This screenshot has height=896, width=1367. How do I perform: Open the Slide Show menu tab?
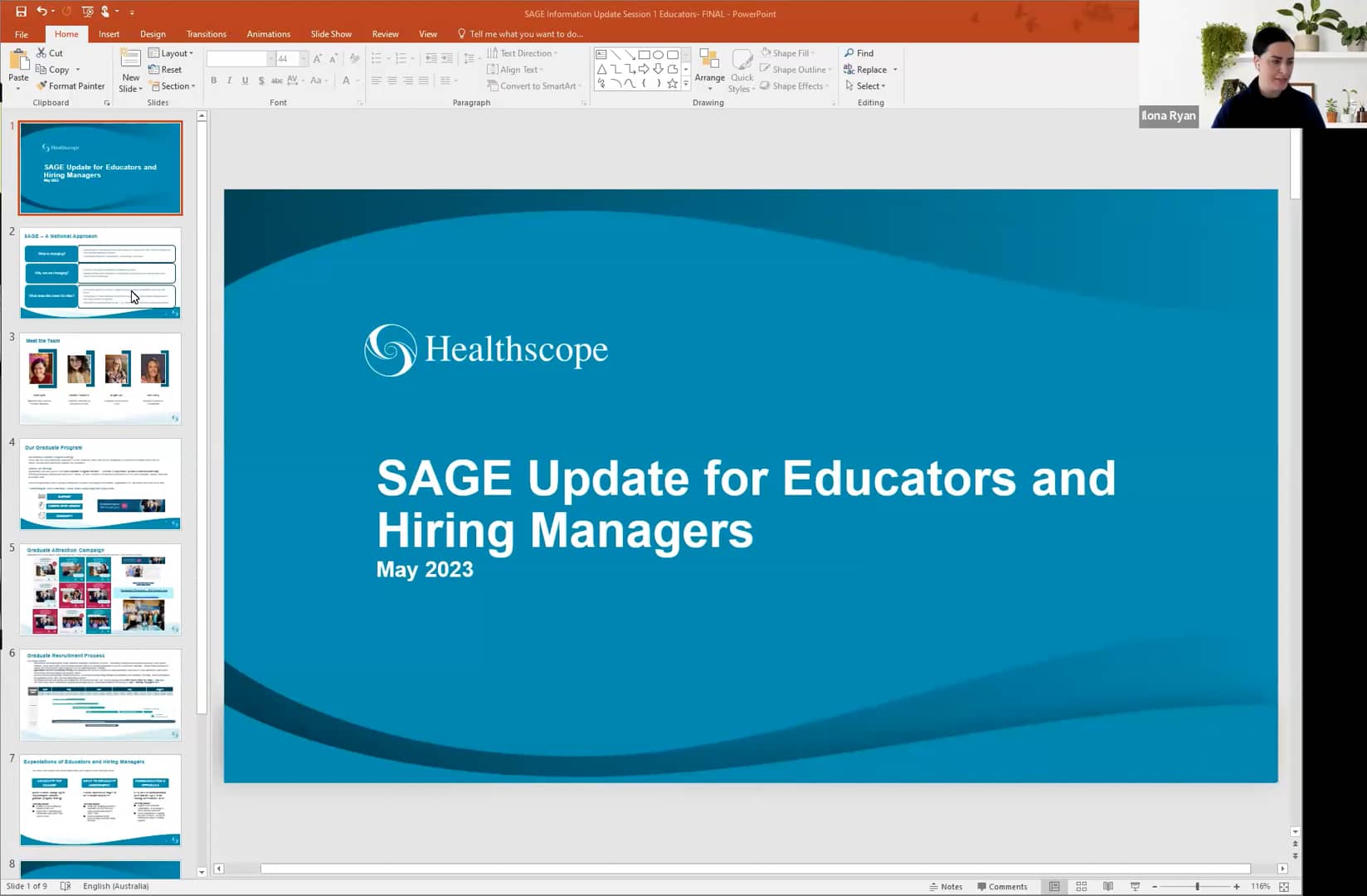[x=331, y=34]
